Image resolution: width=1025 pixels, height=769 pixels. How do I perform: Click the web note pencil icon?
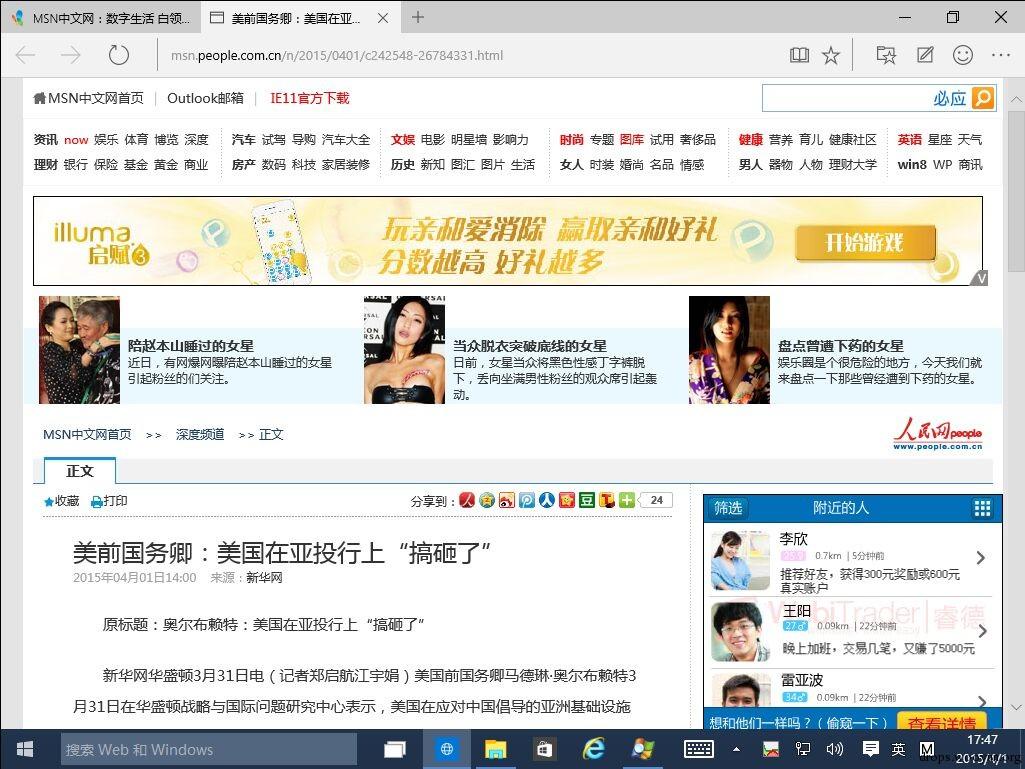click(925, 56)
